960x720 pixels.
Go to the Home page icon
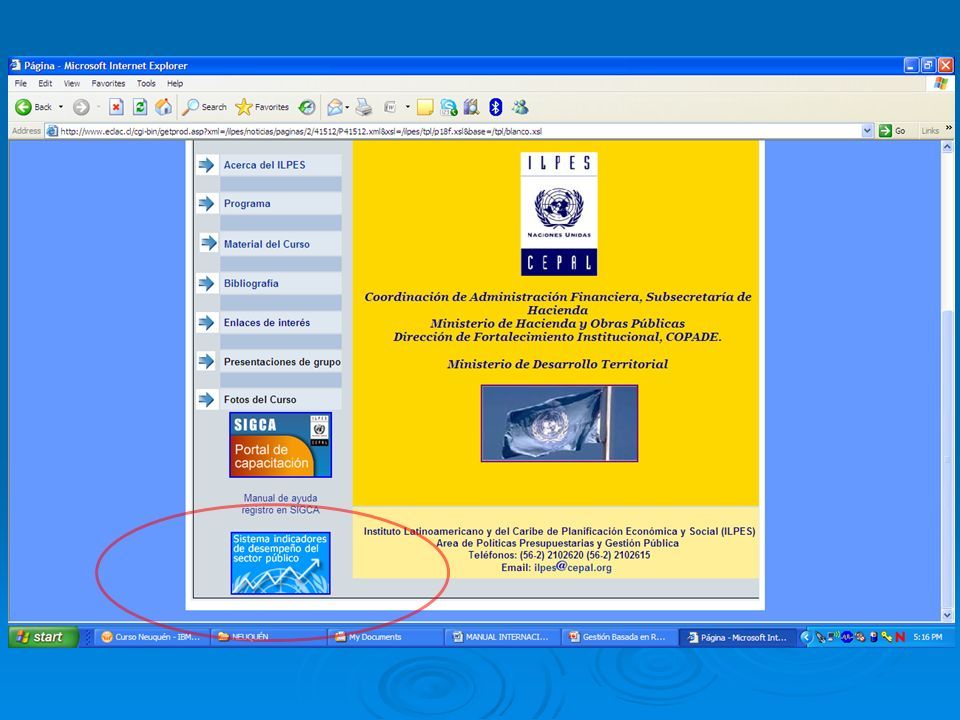pyautogui.click(x=163, y=107)
